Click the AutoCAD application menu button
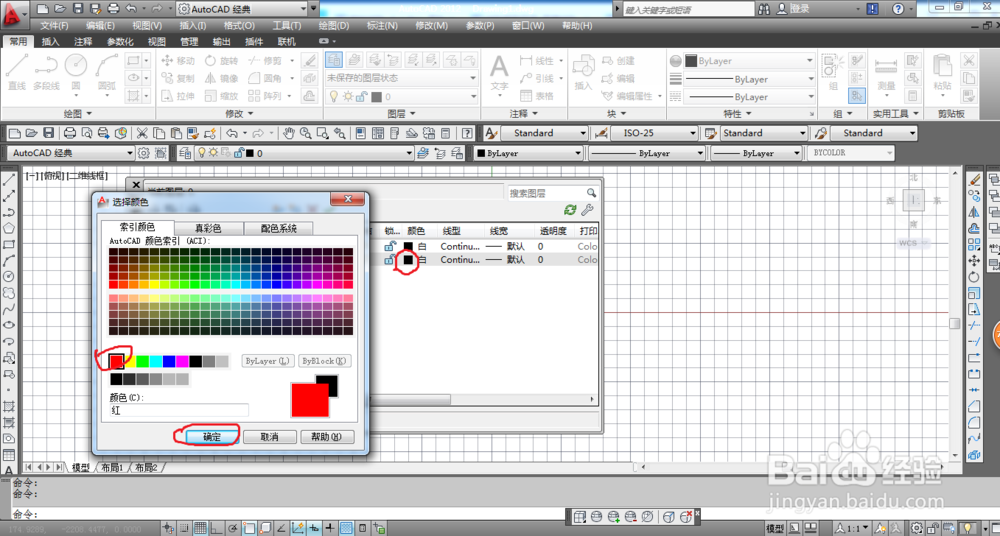The height and width of the screenshot is (536, 1000). tap(14, 13)
